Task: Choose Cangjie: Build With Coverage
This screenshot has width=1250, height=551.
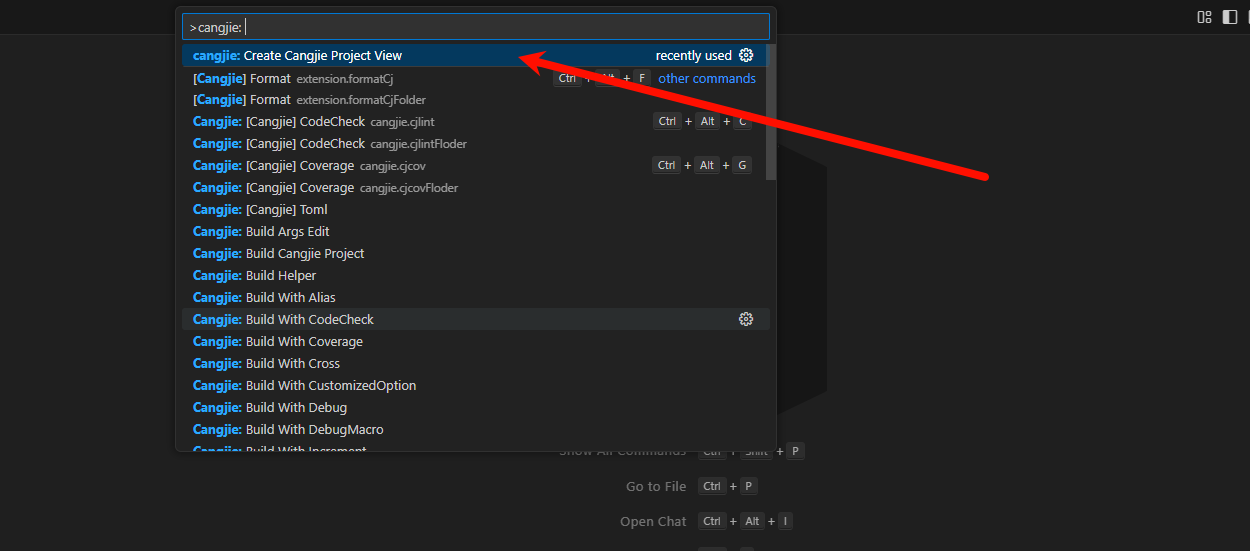Action: [x=476, y=341]
